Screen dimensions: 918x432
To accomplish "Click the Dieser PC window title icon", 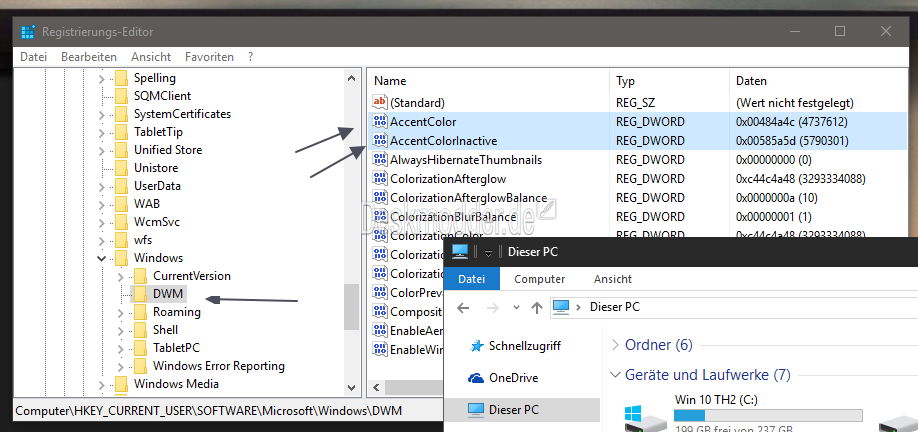I will 460,252.
